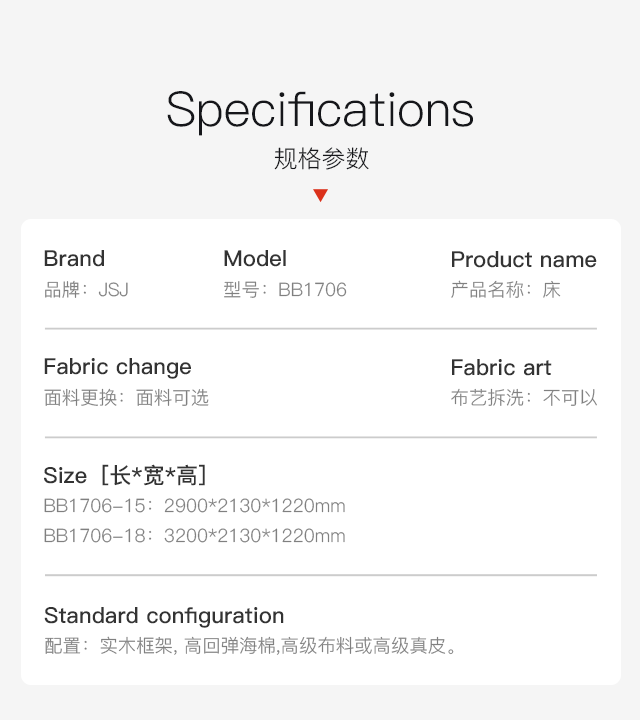
Task: Click the Model label
Action: 255,259
